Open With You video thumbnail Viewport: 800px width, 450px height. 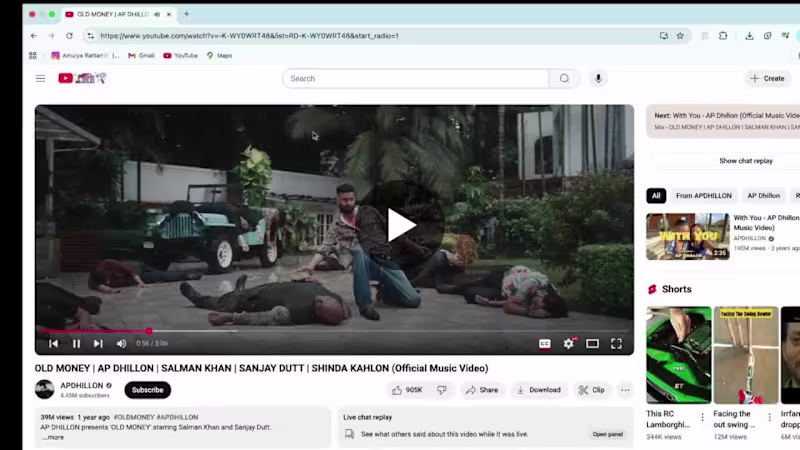point(688,236)
